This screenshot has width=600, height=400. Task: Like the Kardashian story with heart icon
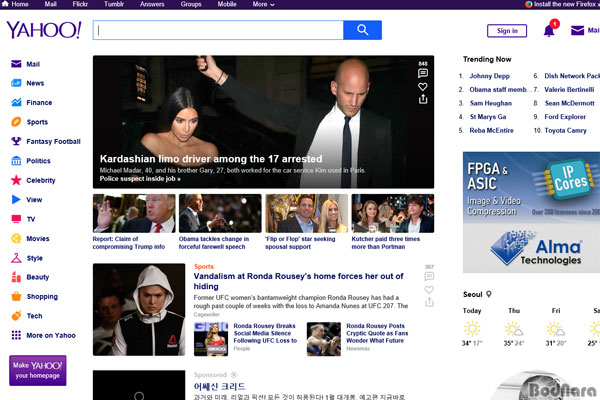click(422, 87)
